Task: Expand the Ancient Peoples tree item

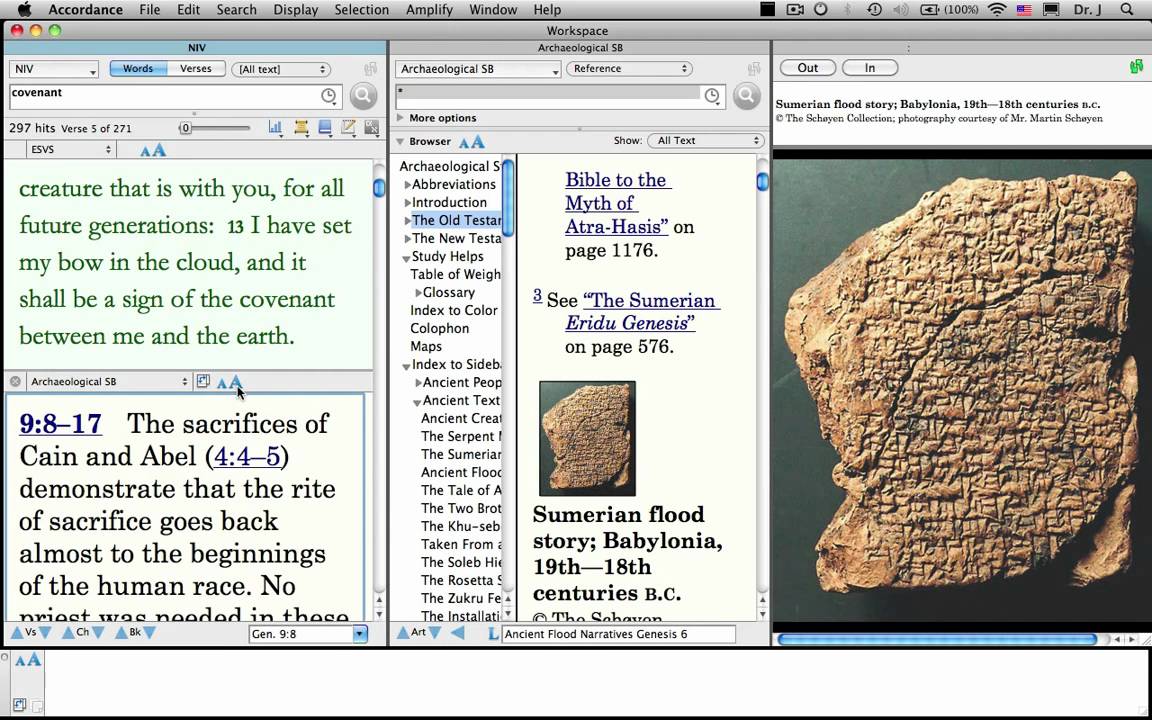Action: [418, 383]
